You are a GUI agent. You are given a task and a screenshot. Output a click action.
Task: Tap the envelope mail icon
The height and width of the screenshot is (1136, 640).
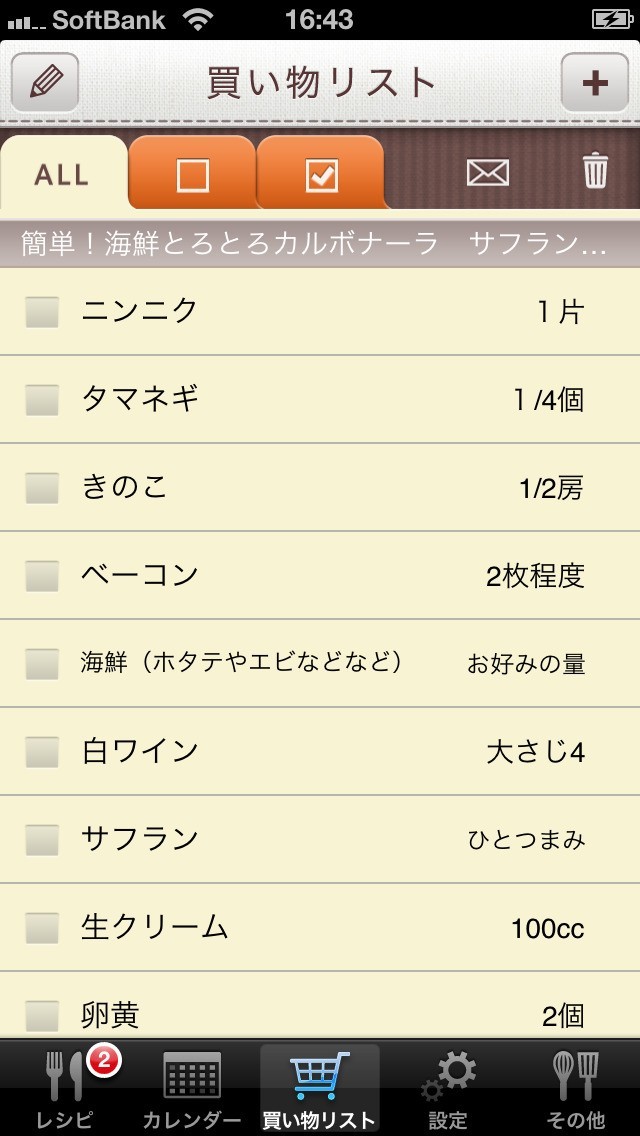pyautogui.click(x=487, y=173)
